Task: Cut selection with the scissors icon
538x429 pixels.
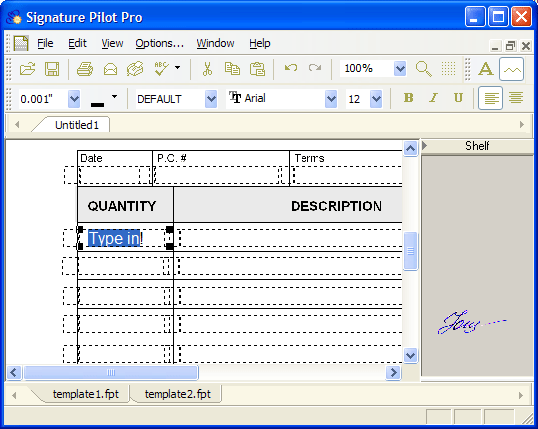Action: [207, 69]
